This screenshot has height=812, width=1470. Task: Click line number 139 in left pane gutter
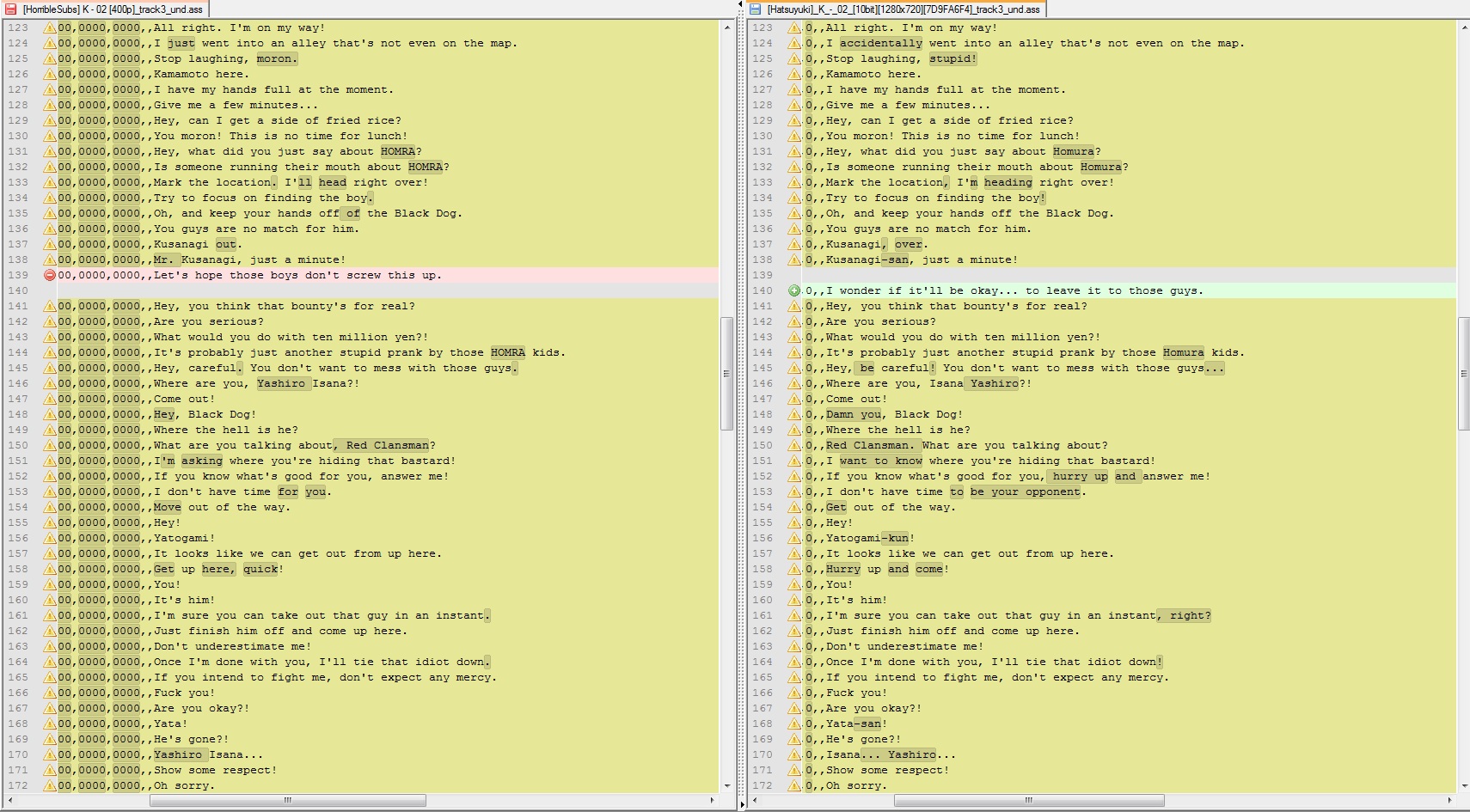(x=18, y=275)
